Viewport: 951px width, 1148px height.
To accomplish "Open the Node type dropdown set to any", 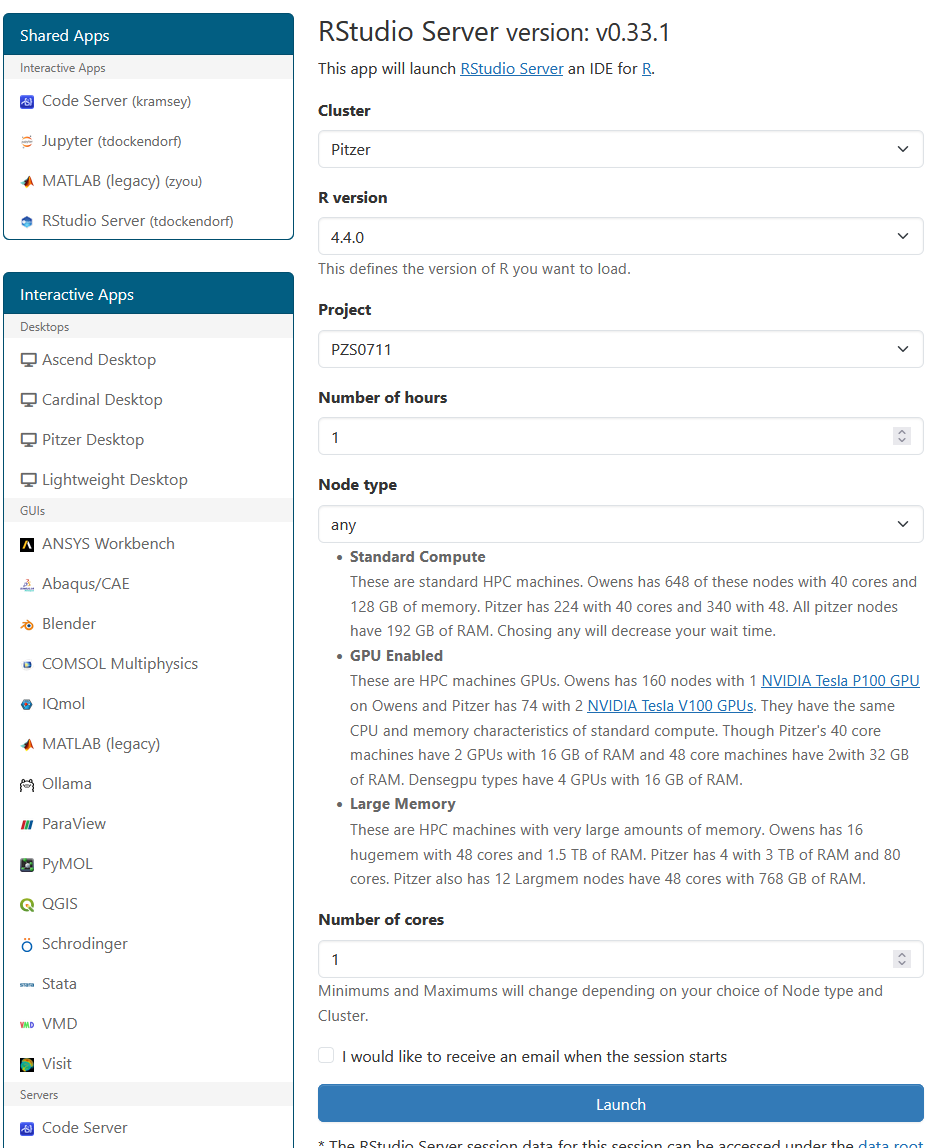I will (x=621, y=524).
